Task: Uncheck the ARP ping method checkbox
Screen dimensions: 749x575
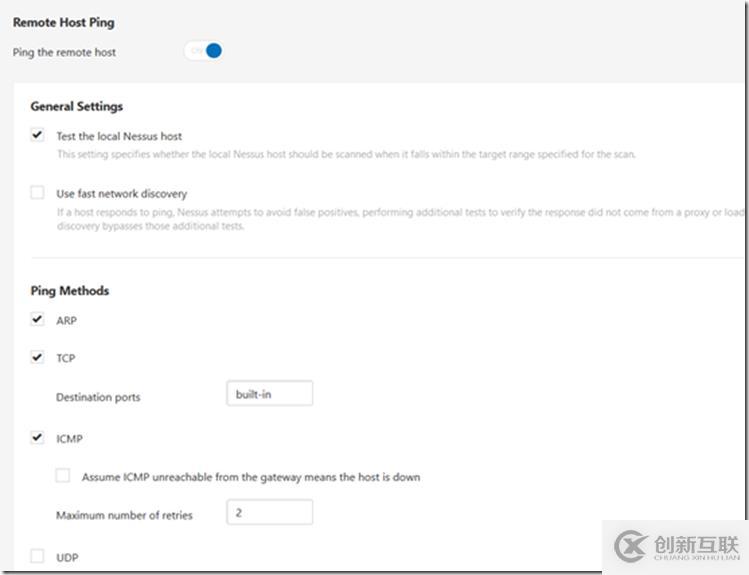Action: (37, 320)
